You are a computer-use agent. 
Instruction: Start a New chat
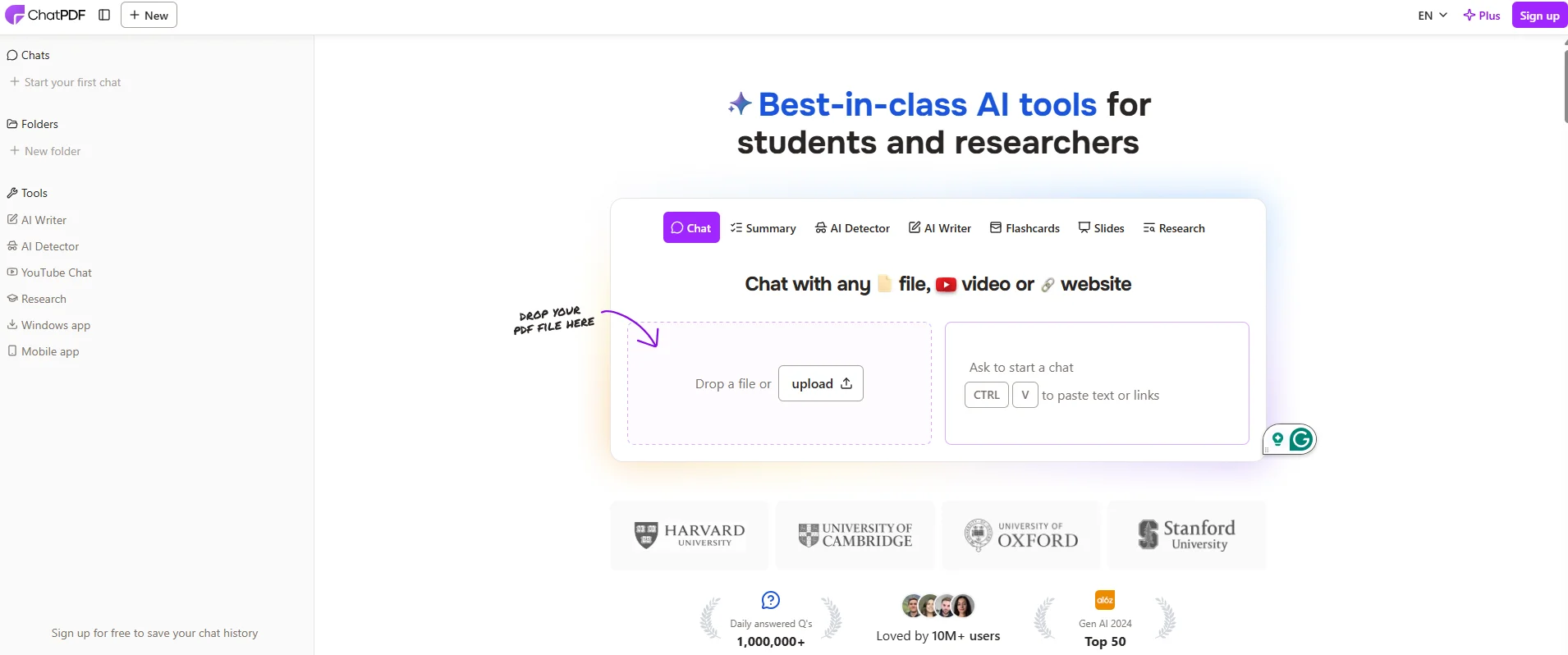click(149, 16)
